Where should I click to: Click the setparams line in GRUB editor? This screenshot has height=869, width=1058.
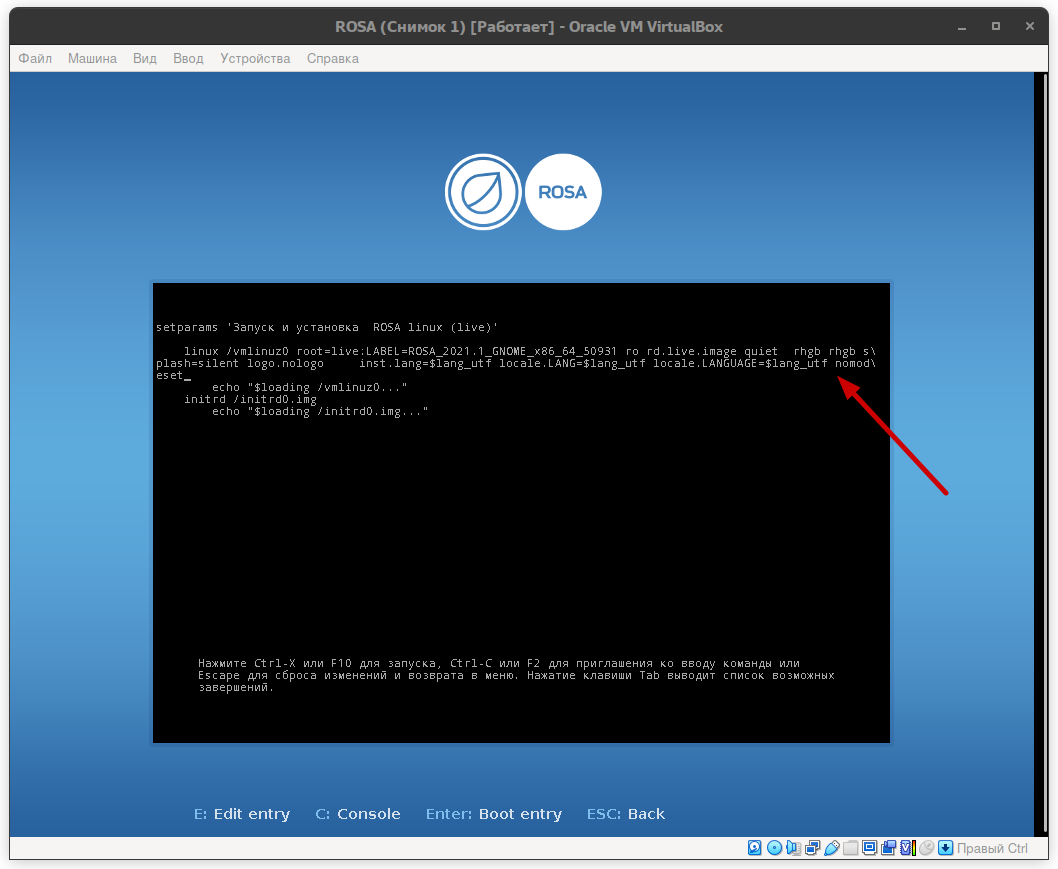(327, 327)
